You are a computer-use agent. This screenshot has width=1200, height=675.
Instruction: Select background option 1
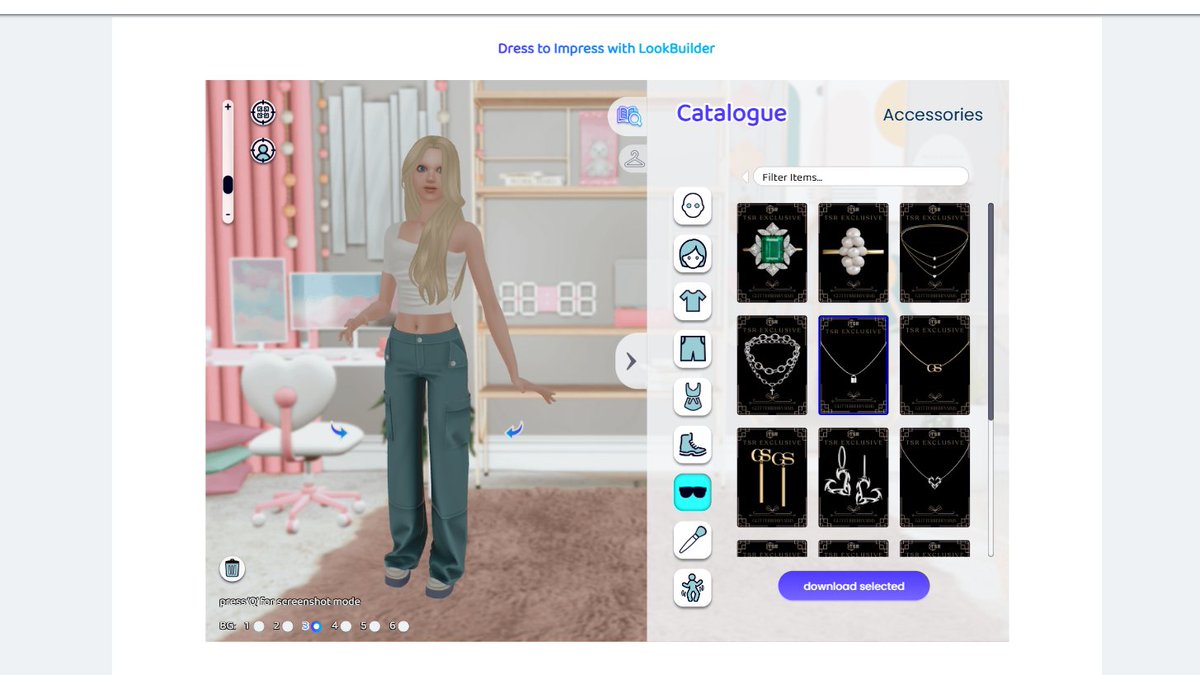tap(259, 626)
